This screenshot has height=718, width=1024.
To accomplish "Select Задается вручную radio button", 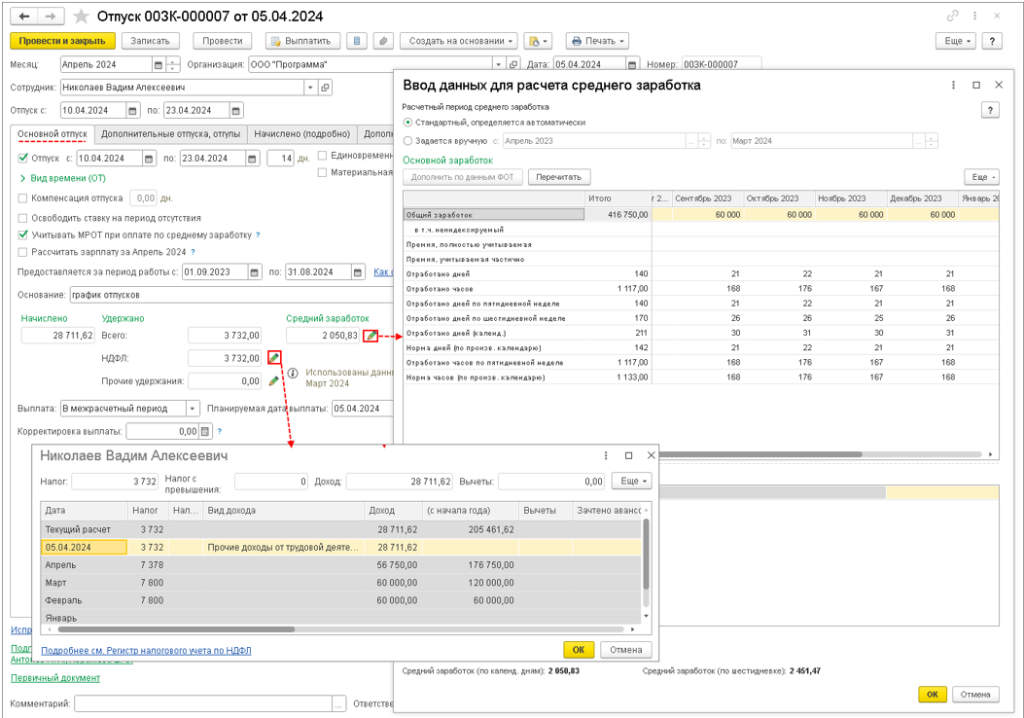I will tap(407, 141).
